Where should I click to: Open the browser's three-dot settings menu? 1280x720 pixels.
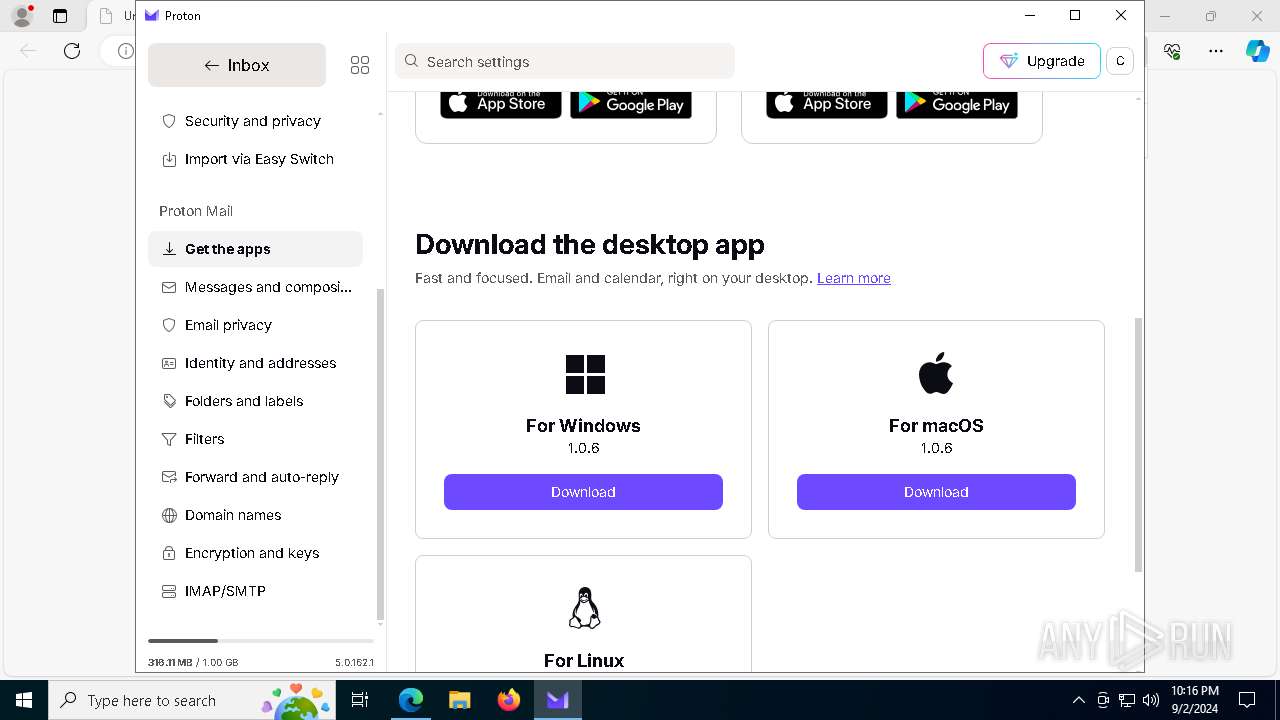point(1216,50)
